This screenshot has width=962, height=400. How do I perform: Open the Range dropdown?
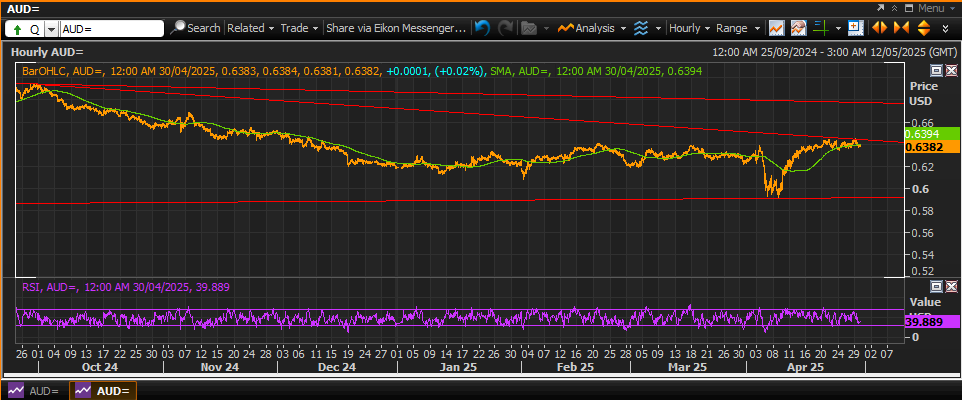(x=738, y=28)
